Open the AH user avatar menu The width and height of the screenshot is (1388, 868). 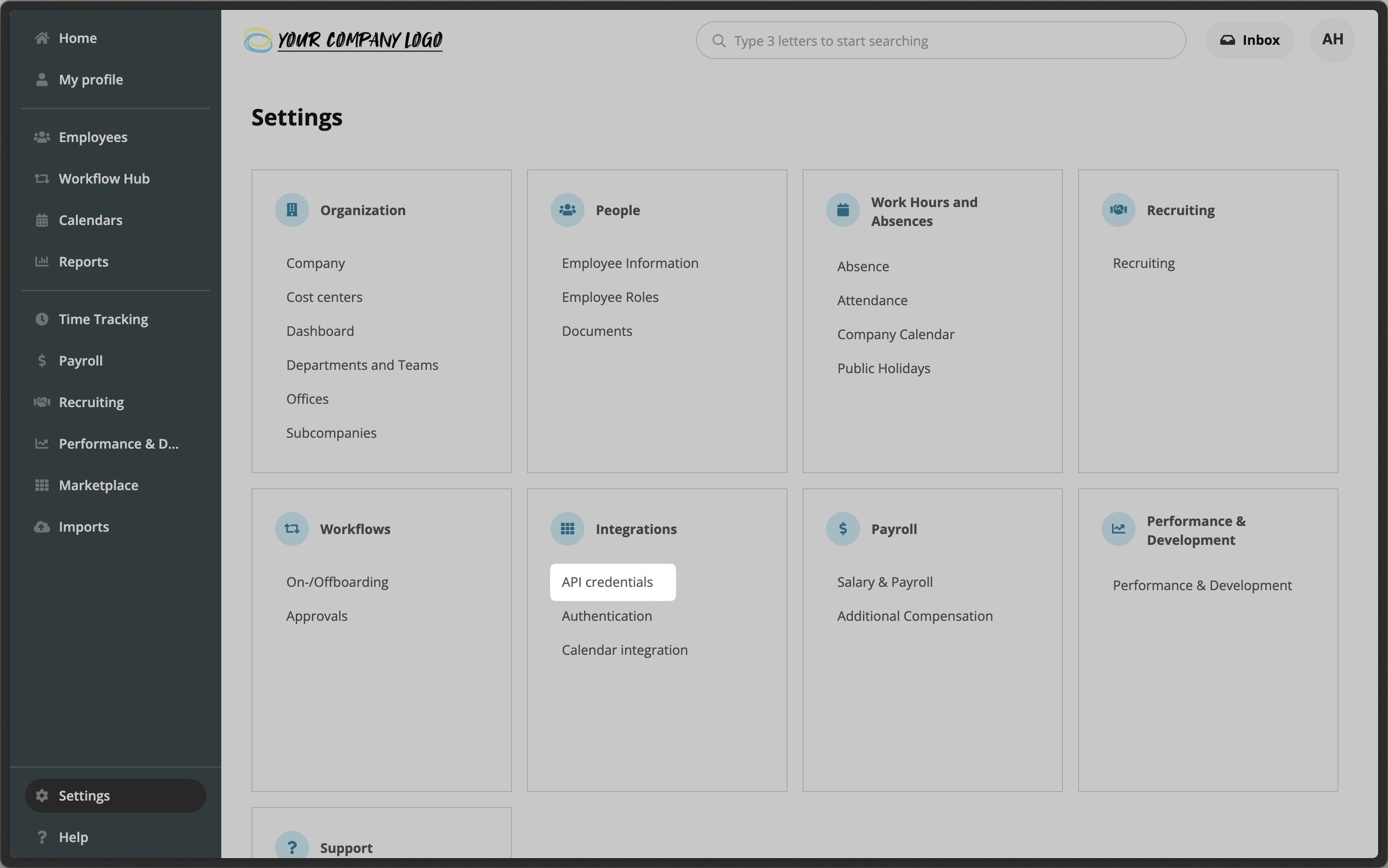click(x=1332, y=40)
